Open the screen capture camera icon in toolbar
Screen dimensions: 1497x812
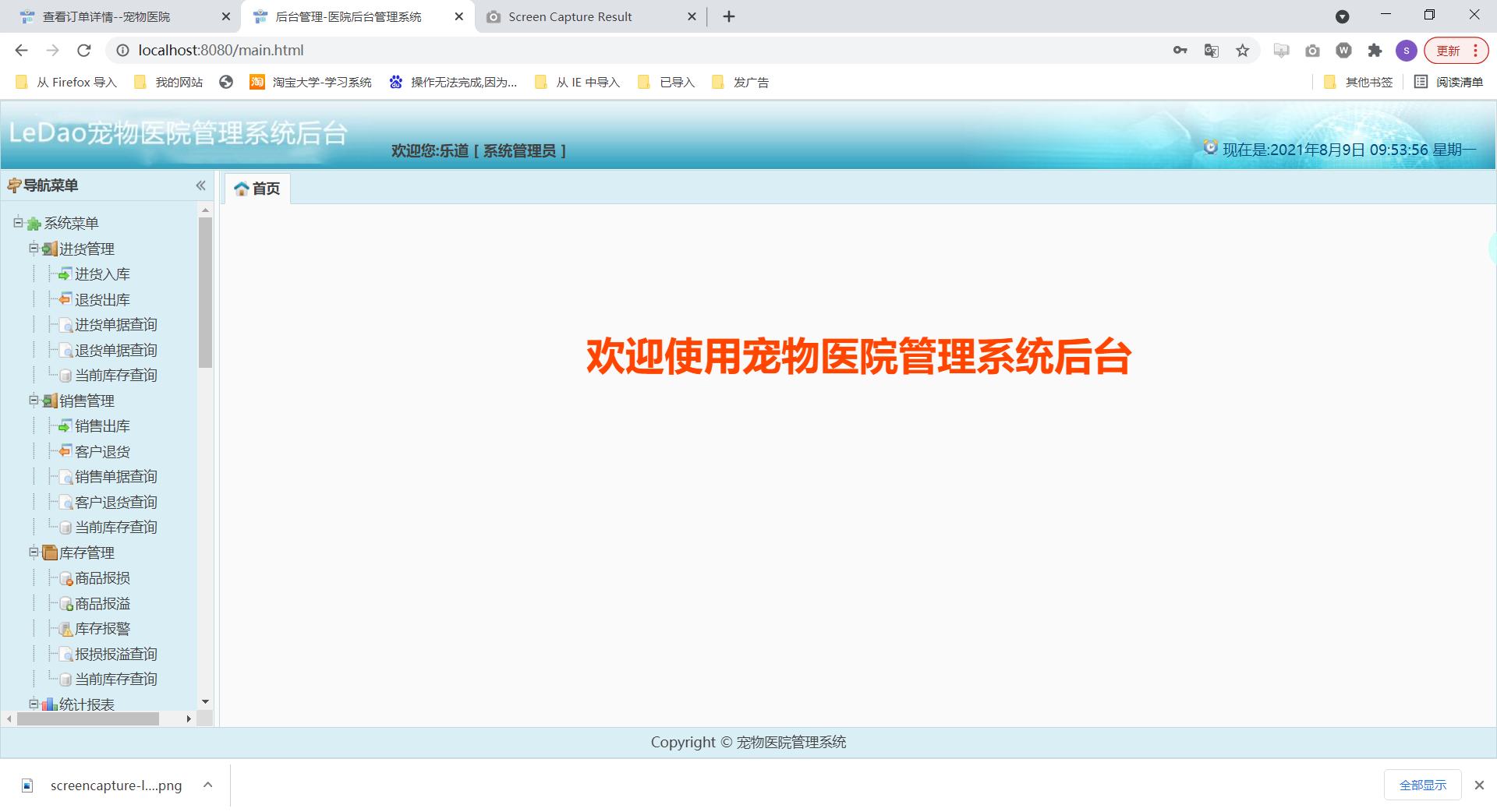point(1312,50)
